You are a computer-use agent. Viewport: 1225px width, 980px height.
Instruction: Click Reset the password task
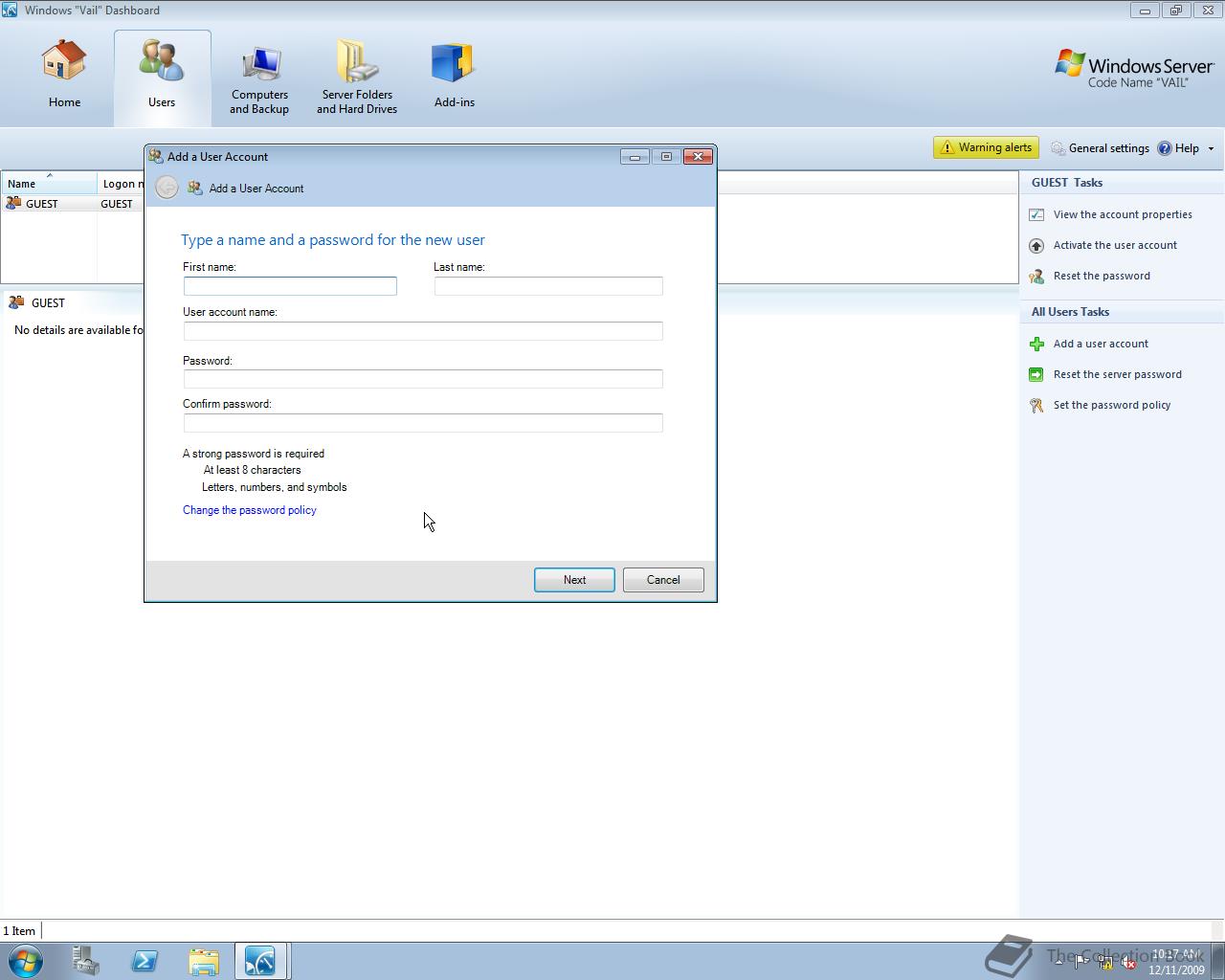click(x=1102, y=276)
